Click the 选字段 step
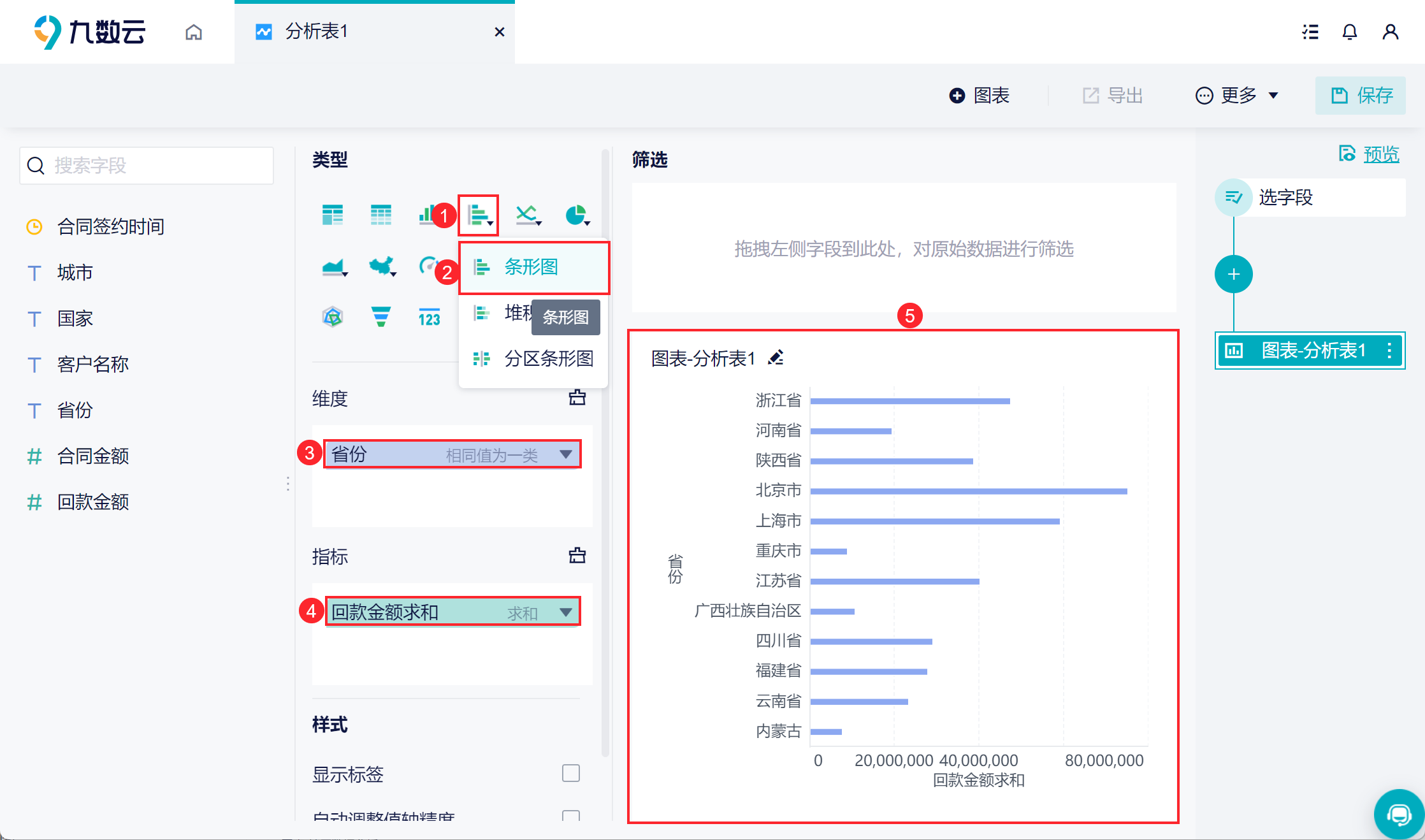1425x840 pixels. 1310,198
